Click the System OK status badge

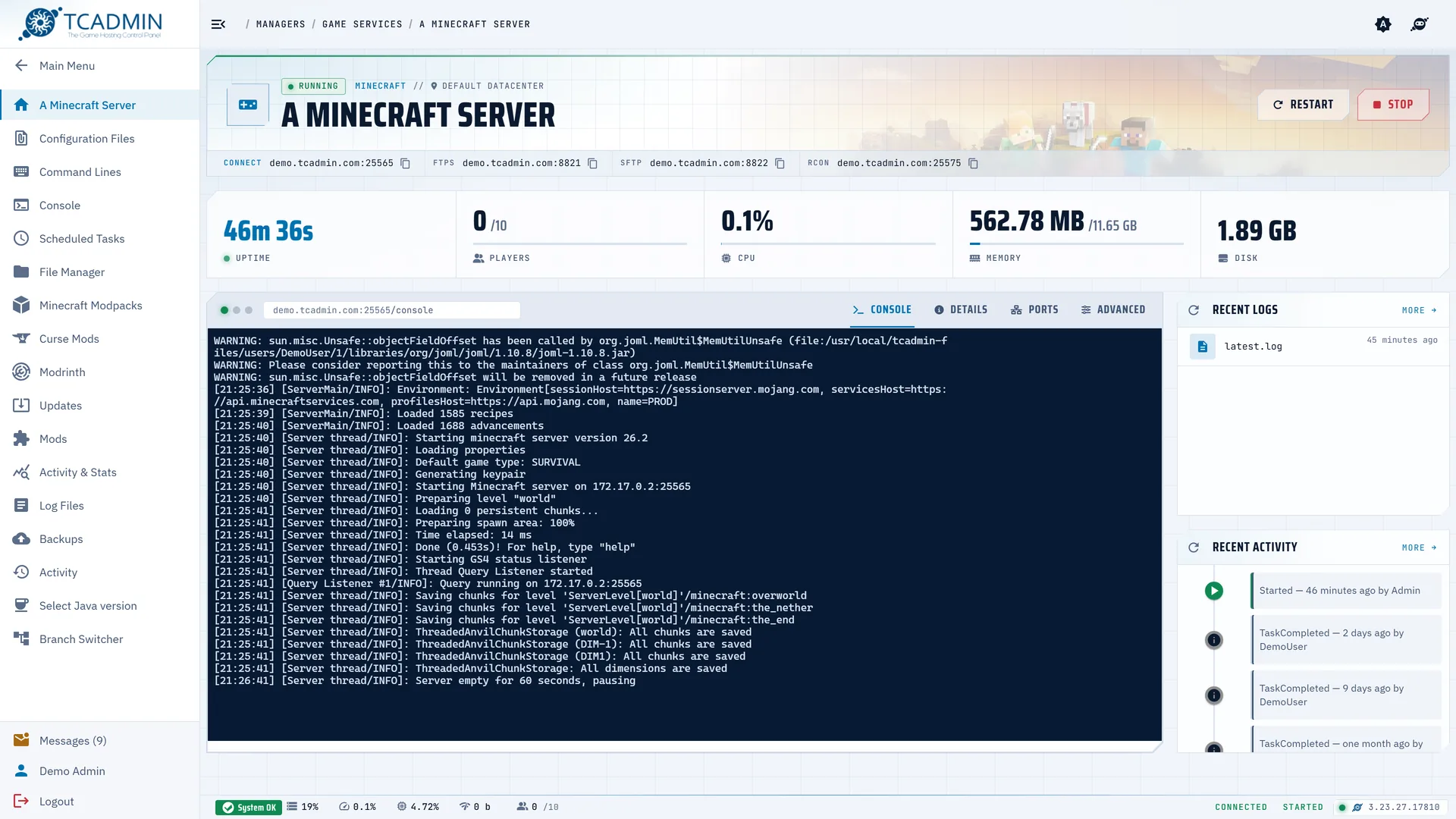[249, 808]
